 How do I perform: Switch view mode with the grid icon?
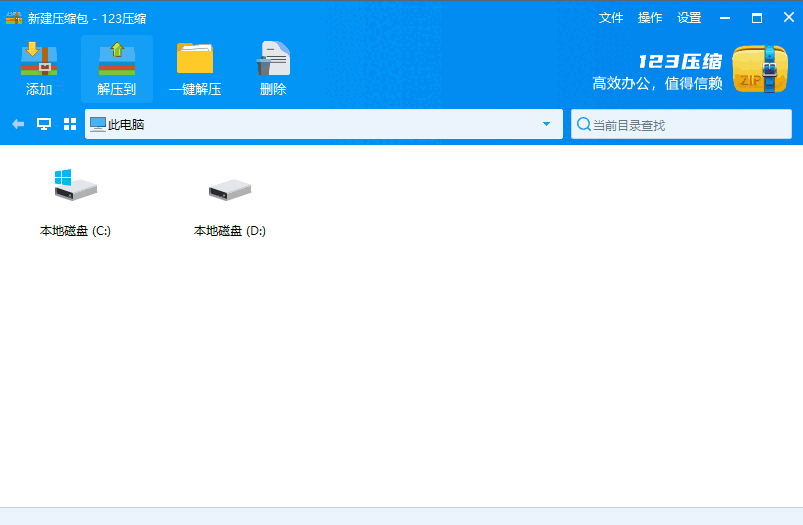coord(70,124)
